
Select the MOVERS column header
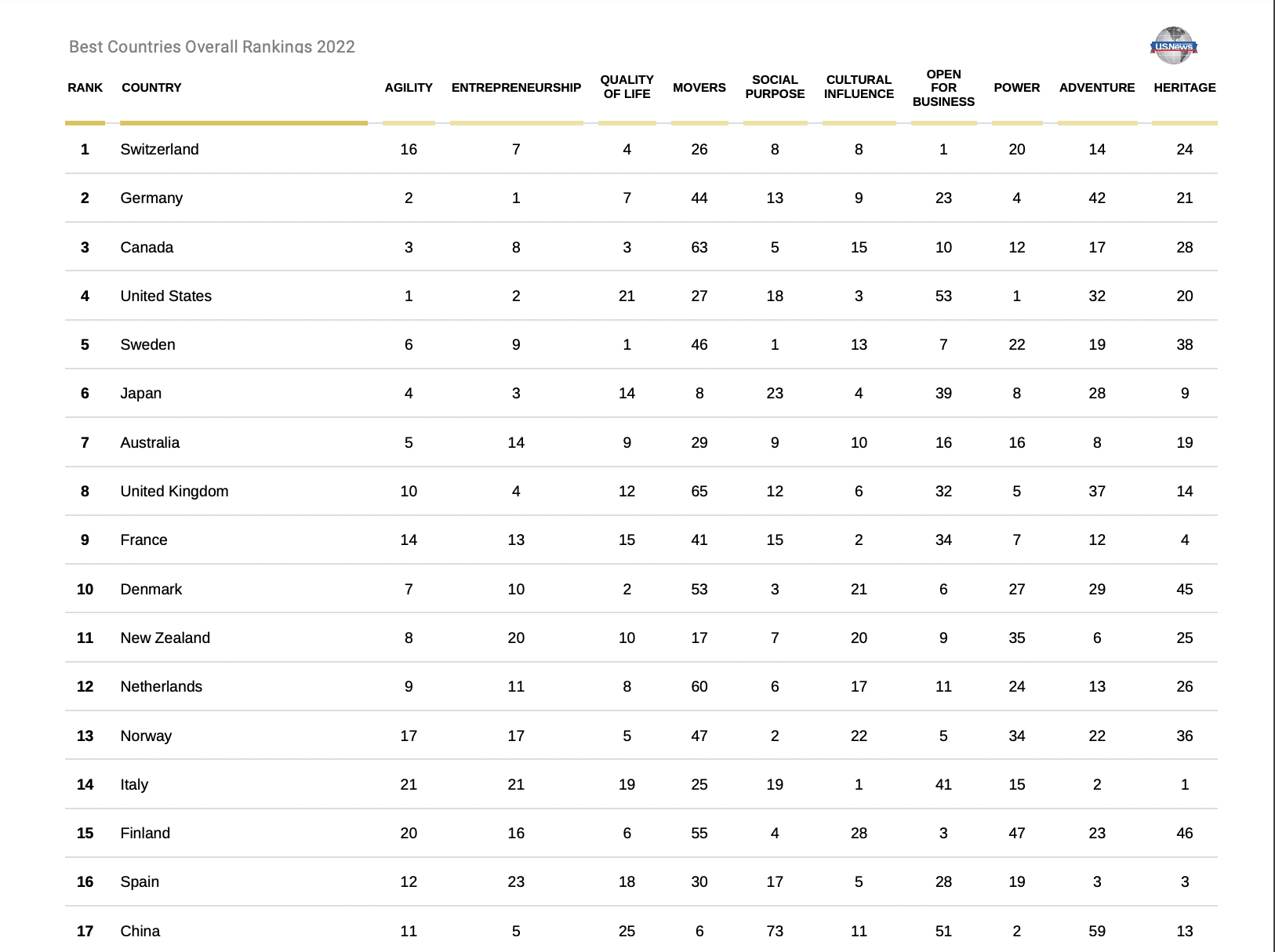pos(699,88)
